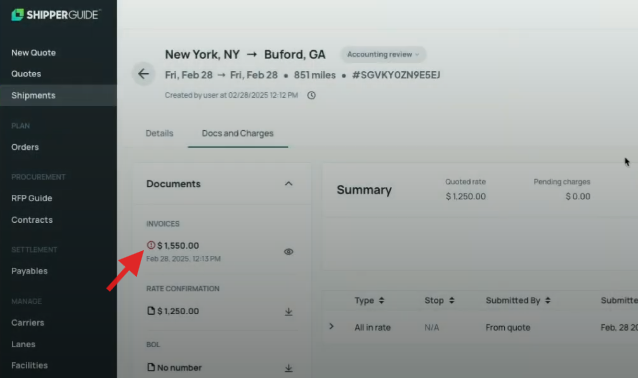638x378 pixels.
Task: Download the BOL No number document
Action: [x=288, y=368]
